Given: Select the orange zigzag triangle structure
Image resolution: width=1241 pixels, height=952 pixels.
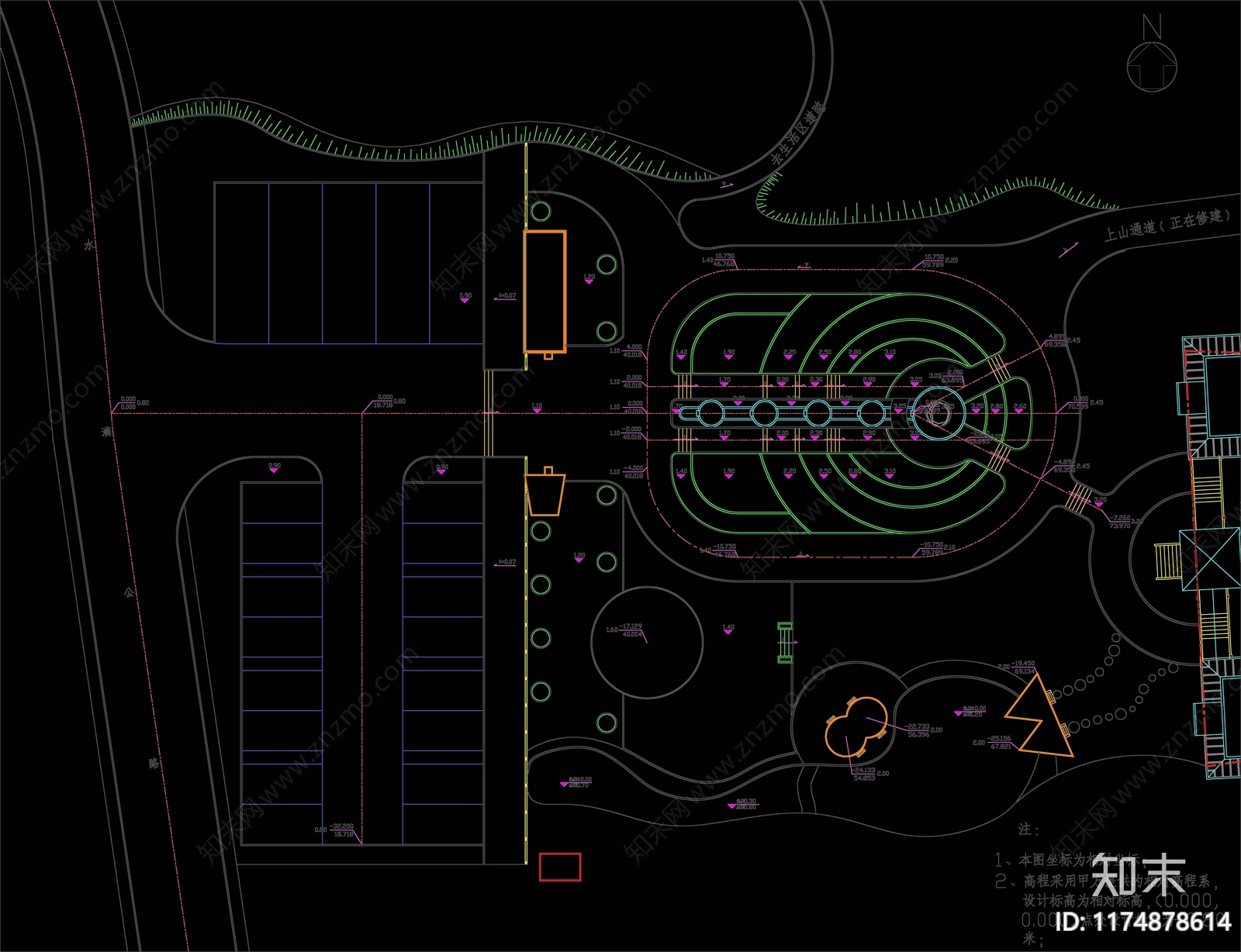Looking at the screenshot, I should tap(1039, 715).
